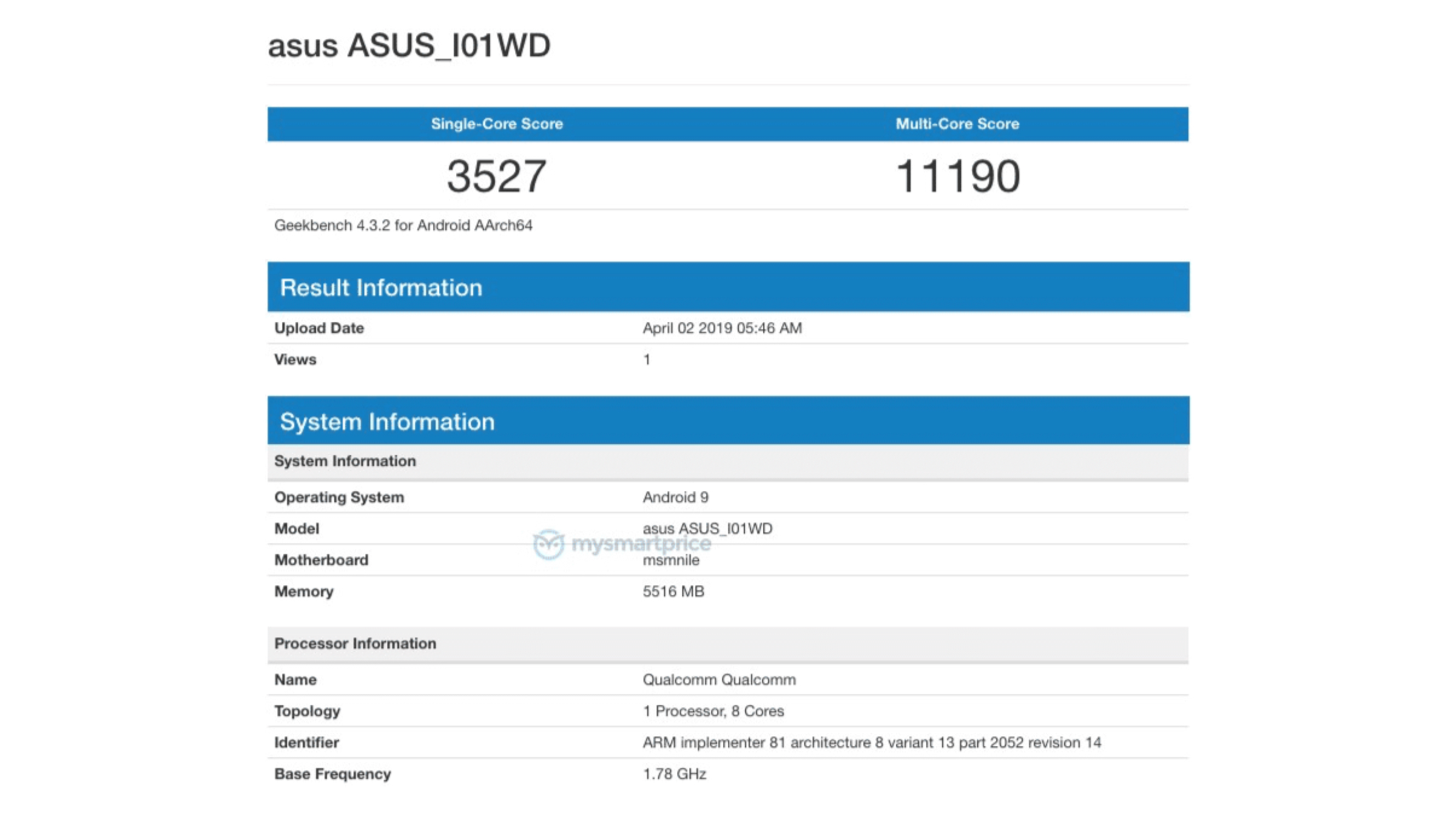Click the Android 9 operating system value
The image size is (1456, 816).
(675, 497)
